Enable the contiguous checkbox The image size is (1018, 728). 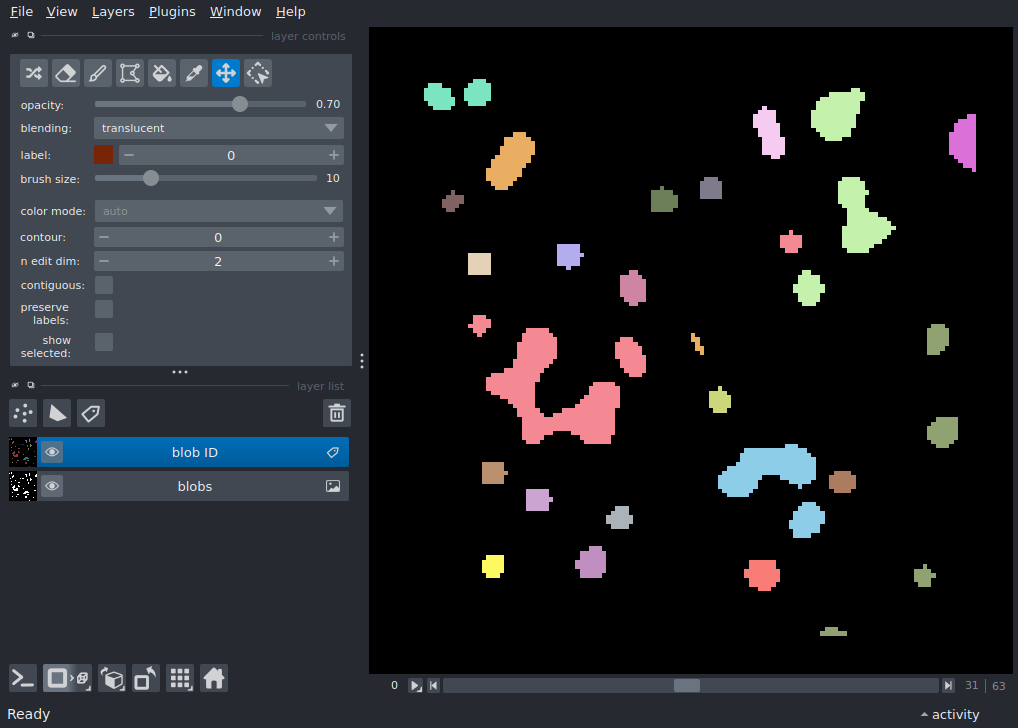pos(104,285)
